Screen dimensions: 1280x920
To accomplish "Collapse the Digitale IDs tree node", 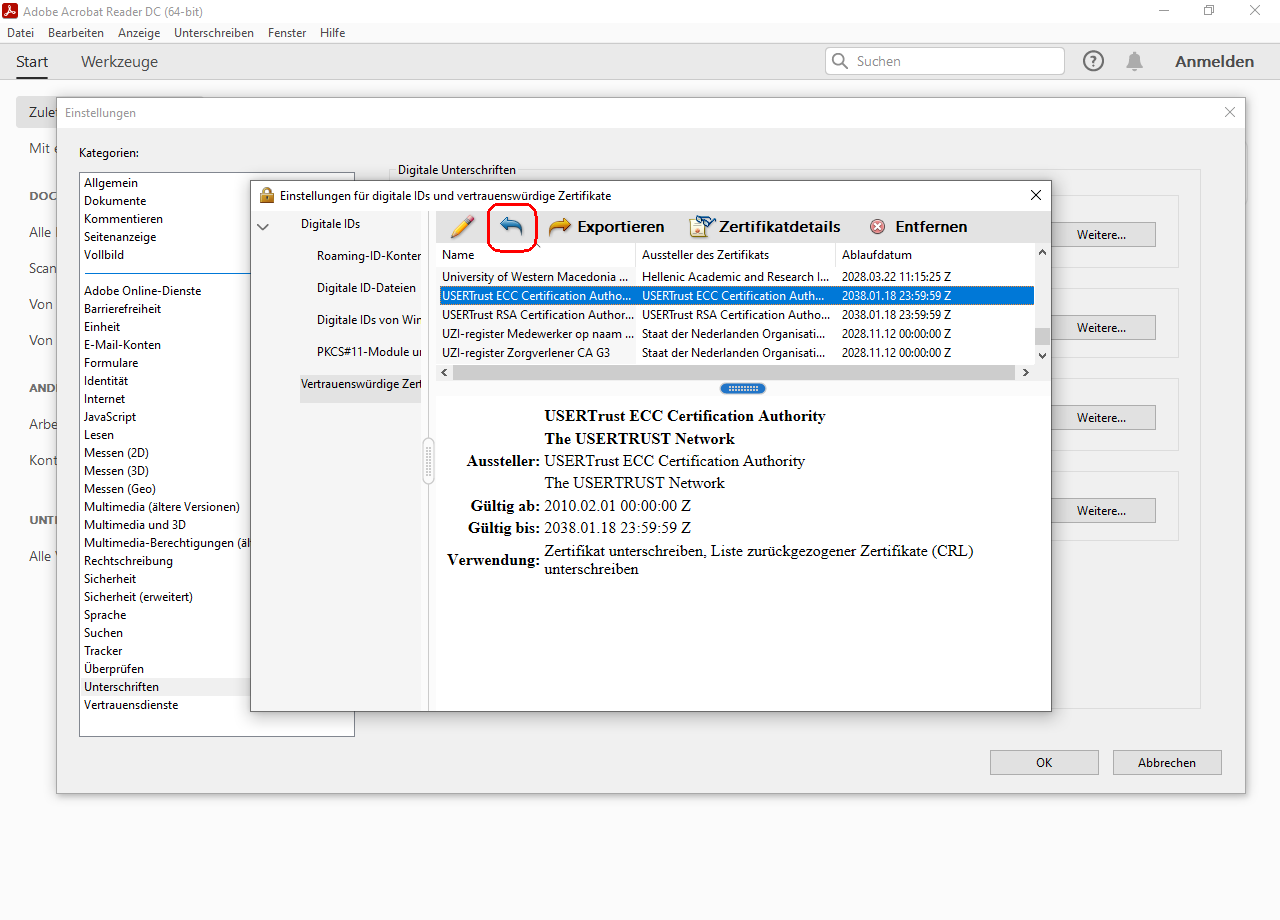I will pyautogui.click(x=263, y=227).
